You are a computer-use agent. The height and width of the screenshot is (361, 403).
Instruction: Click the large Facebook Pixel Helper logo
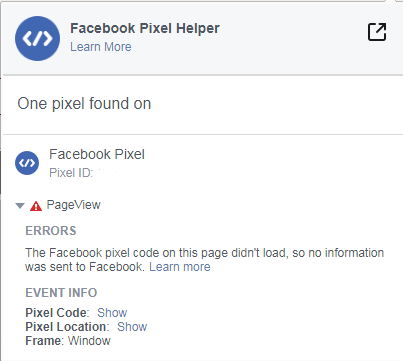click(x=37, y=38)
